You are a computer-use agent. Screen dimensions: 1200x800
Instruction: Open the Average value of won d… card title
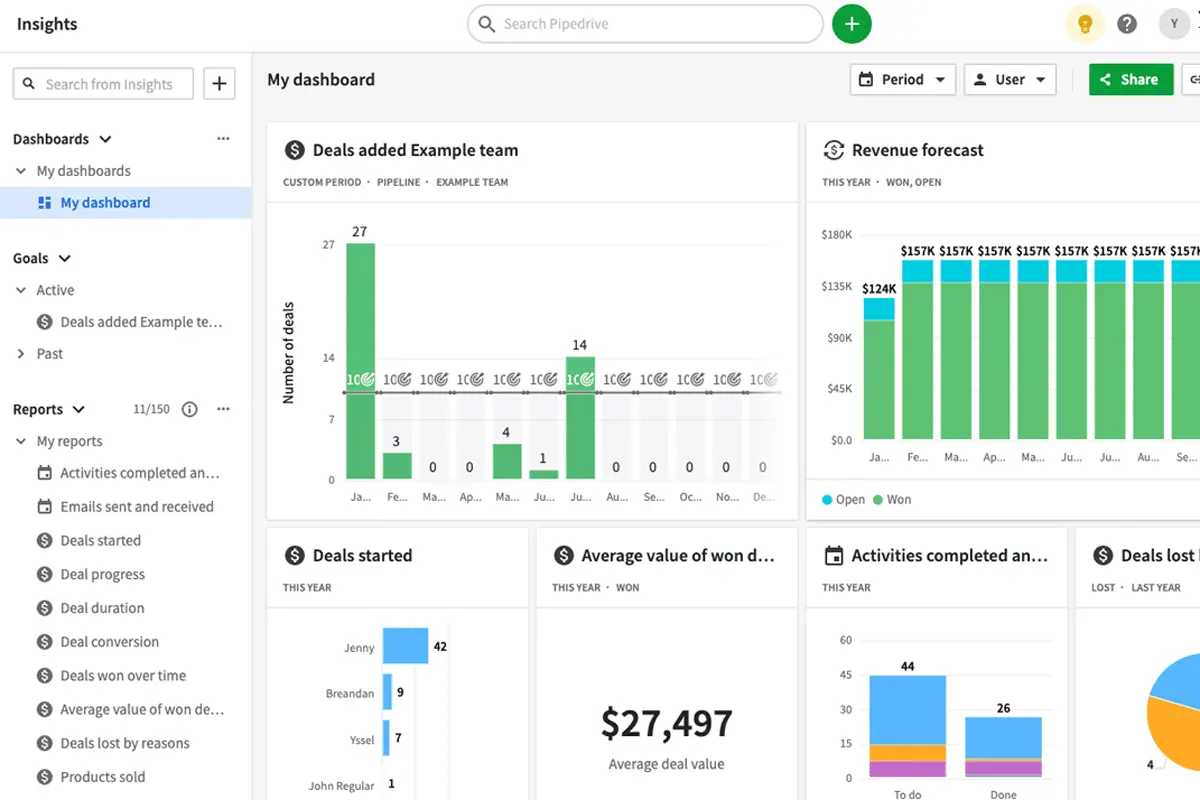(678, 555)
